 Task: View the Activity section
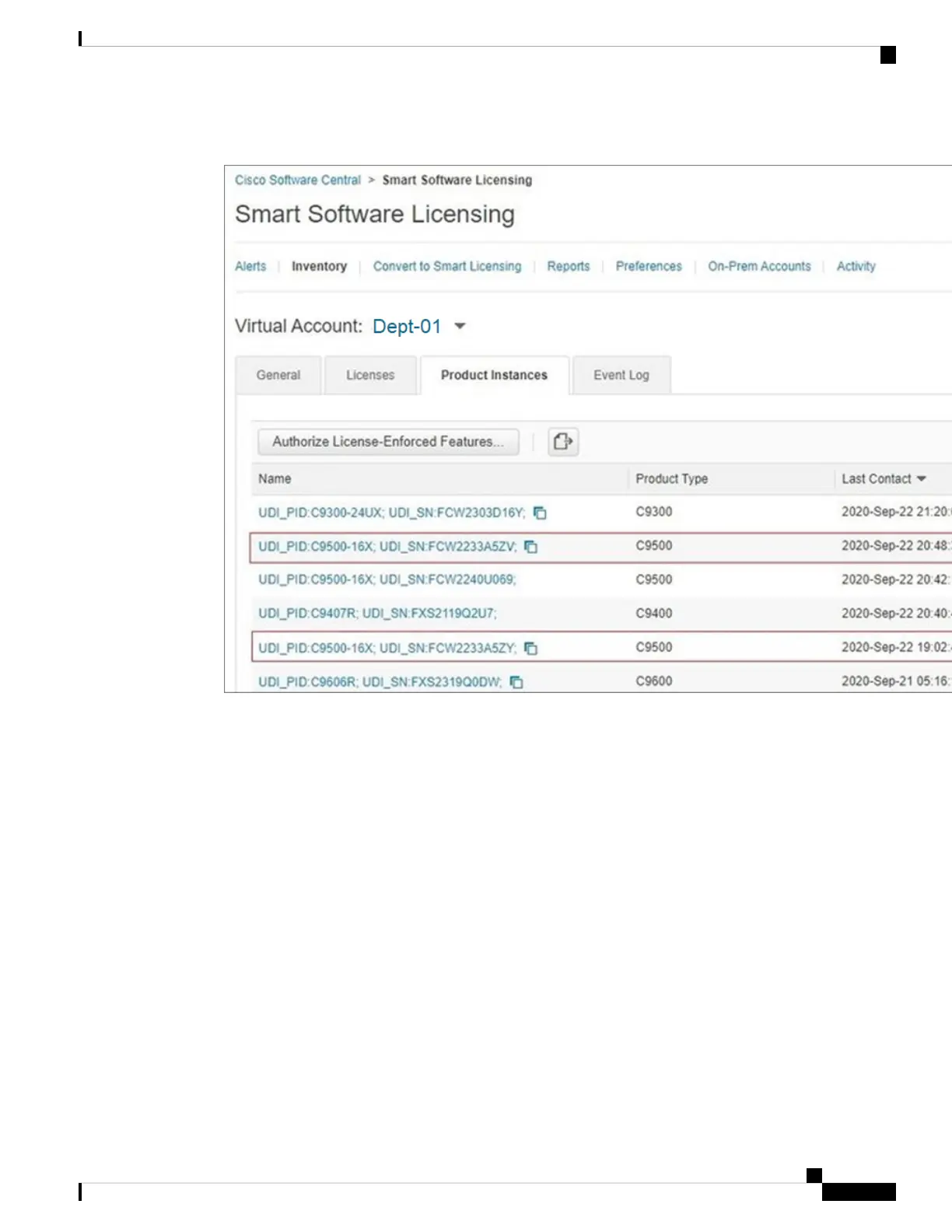tap(856, 266)
